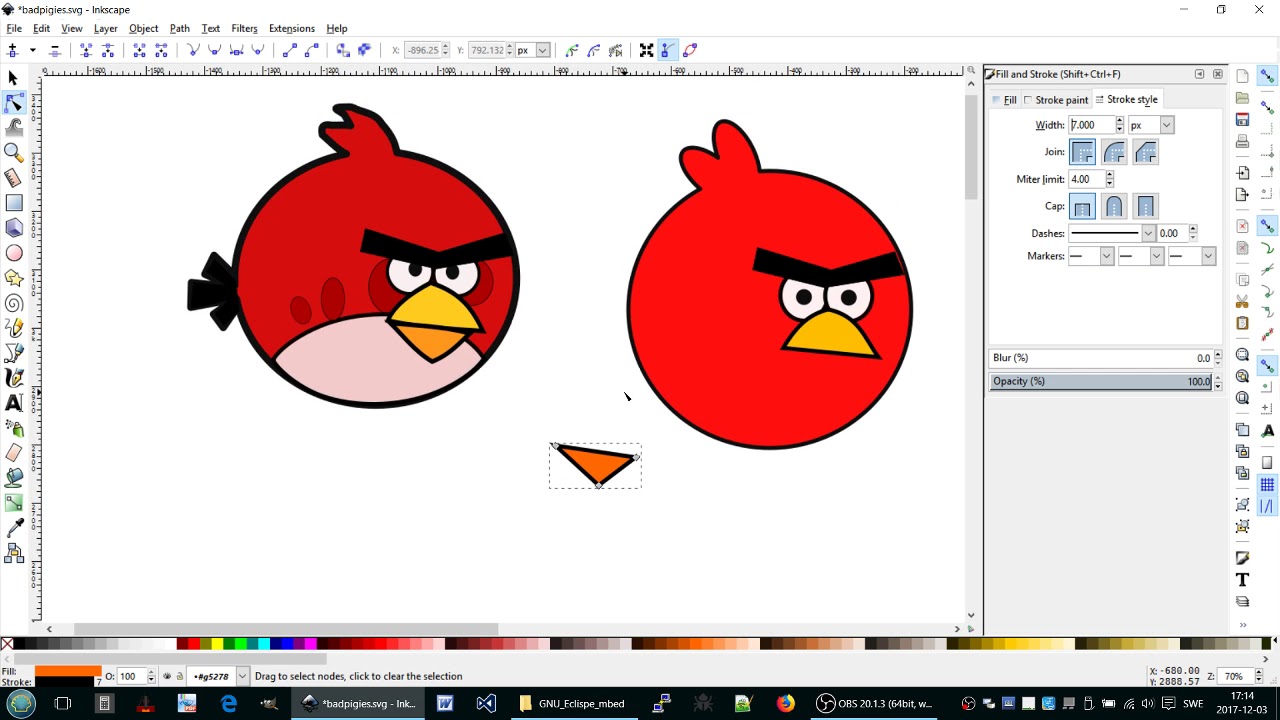Choose the square cap style
Screen dimensions: 1280x720
pyautogui.click(x=1146, y=206)
